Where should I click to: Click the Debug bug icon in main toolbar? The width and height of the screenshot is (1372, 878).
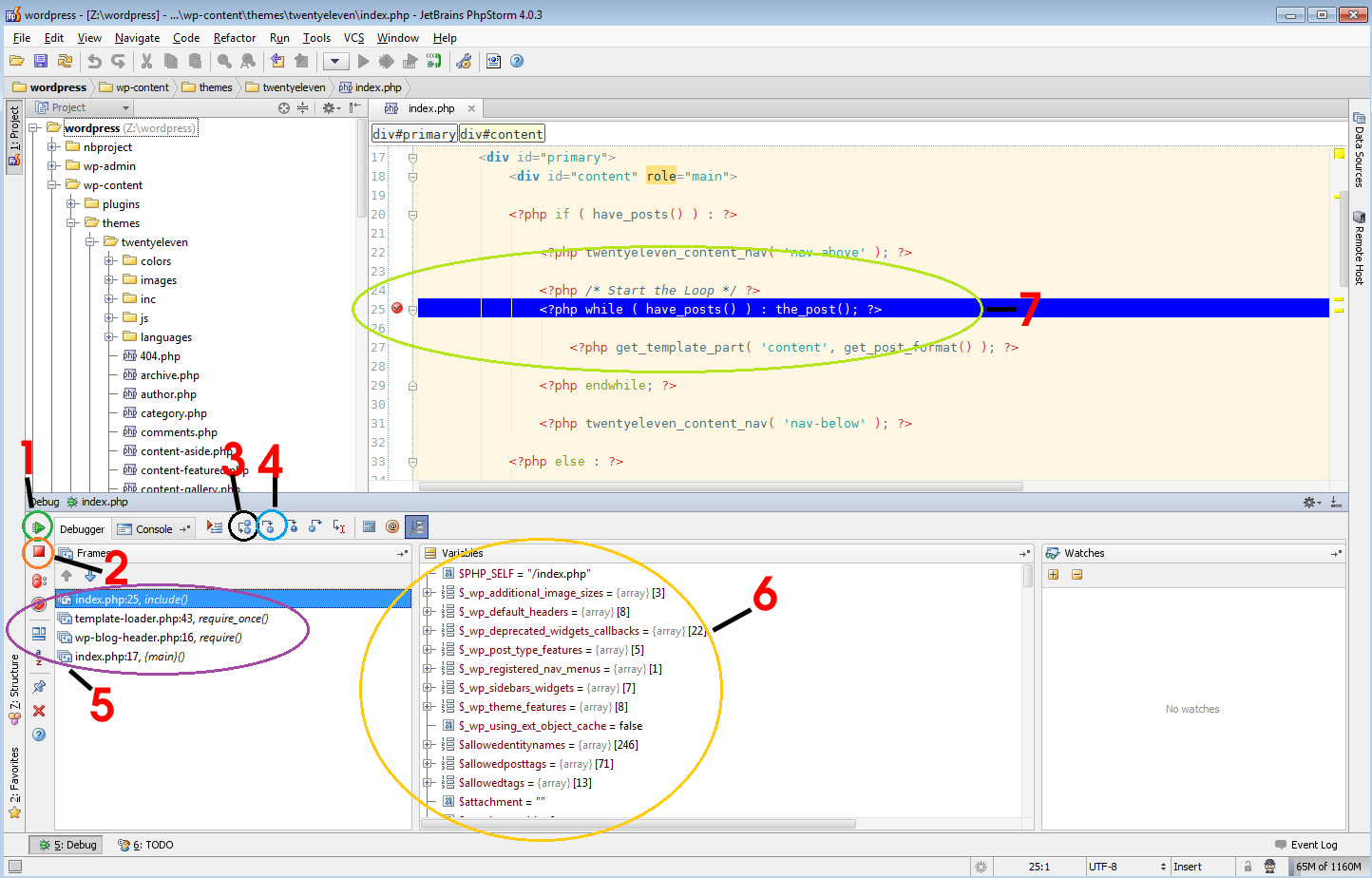[387, 61]
